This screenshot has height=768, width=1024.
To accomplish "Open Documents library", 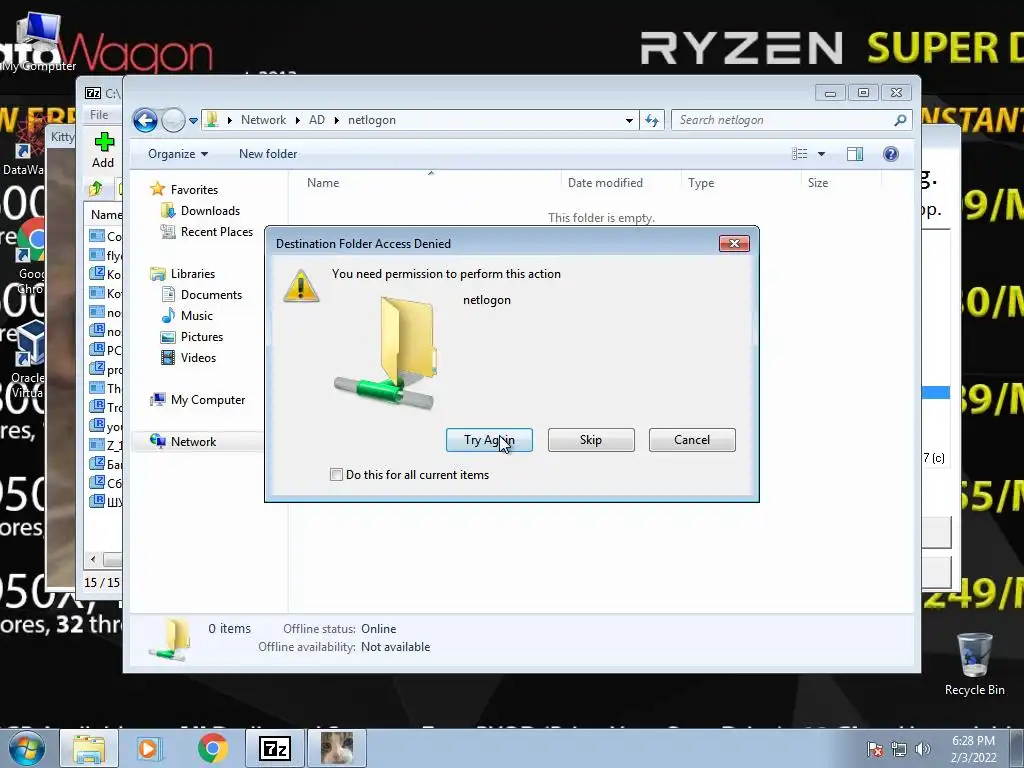I will [x=211, y=295].
